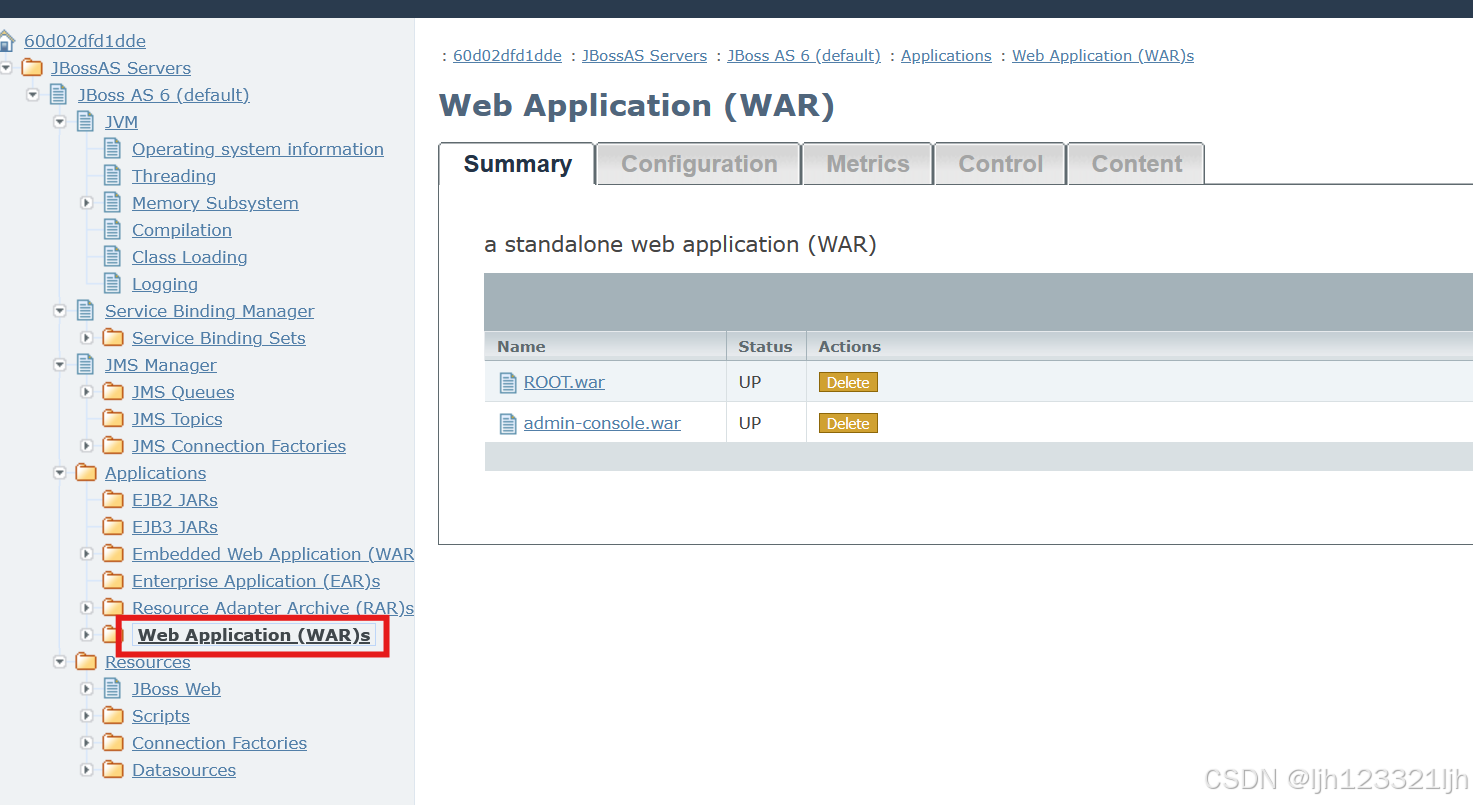The width and height of the screenshot is (1473, 805).
Task: Expand the Embedded Web Application node
Action: [x=87, y=554]
